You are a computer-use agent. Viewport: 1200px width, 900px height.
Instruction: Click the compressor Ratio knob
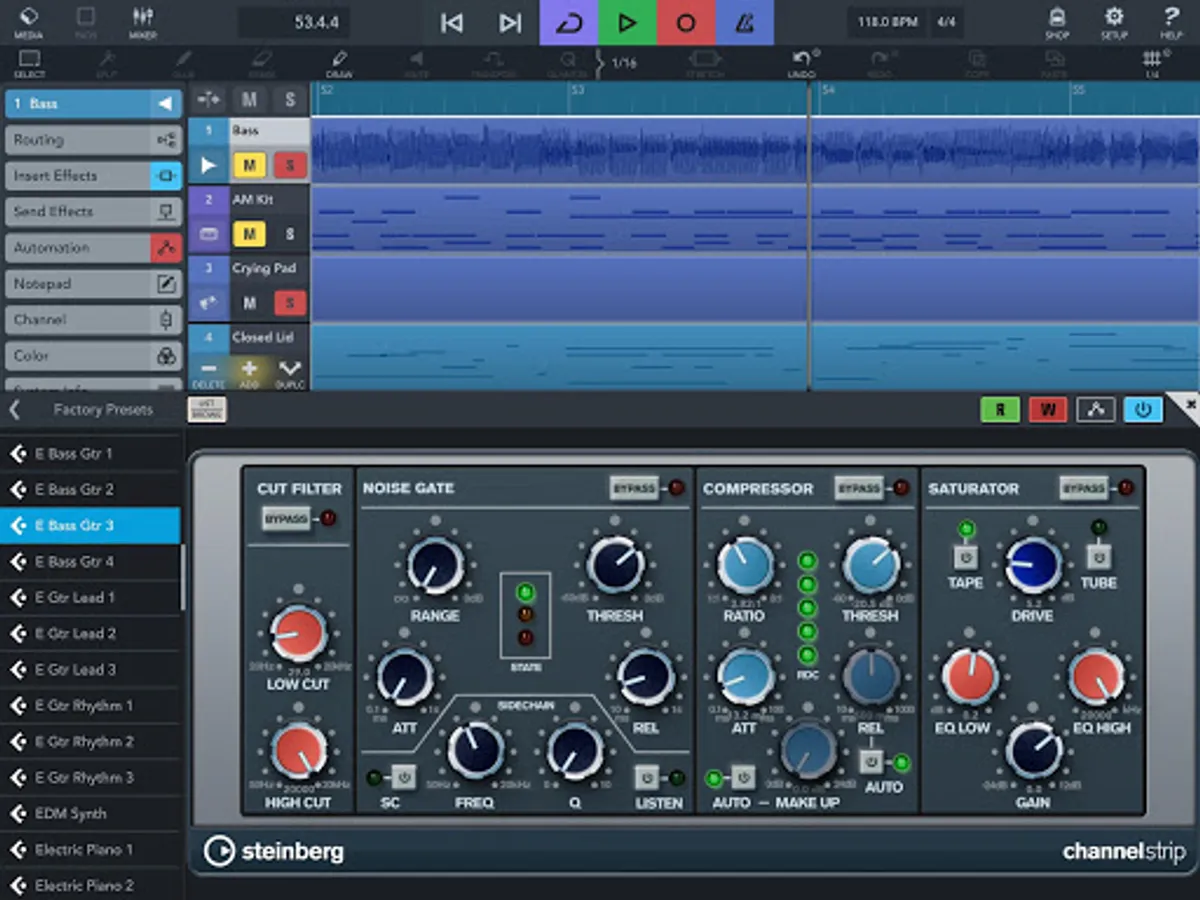[x=745, y=566]
